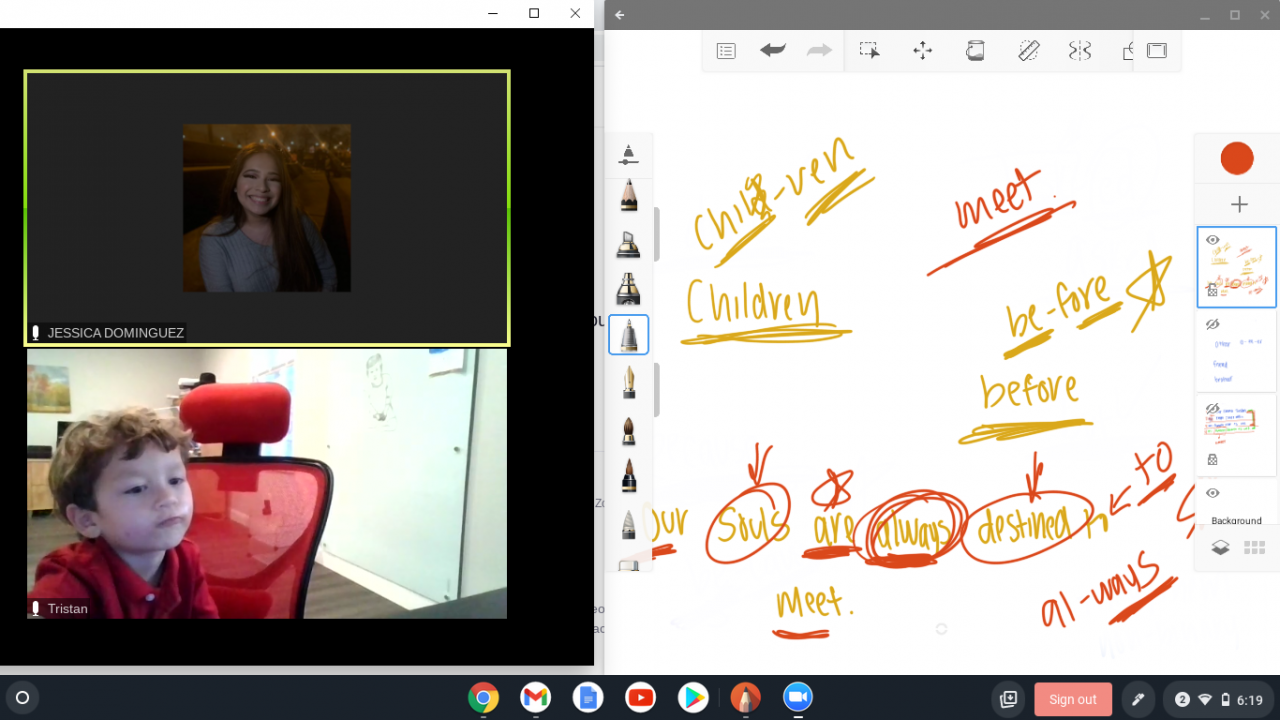The height and width of the screenshot is (720, 1280).
Task: Switch to Zoom on the shelf
Action: pyautogui.click(x=797, y=698)
